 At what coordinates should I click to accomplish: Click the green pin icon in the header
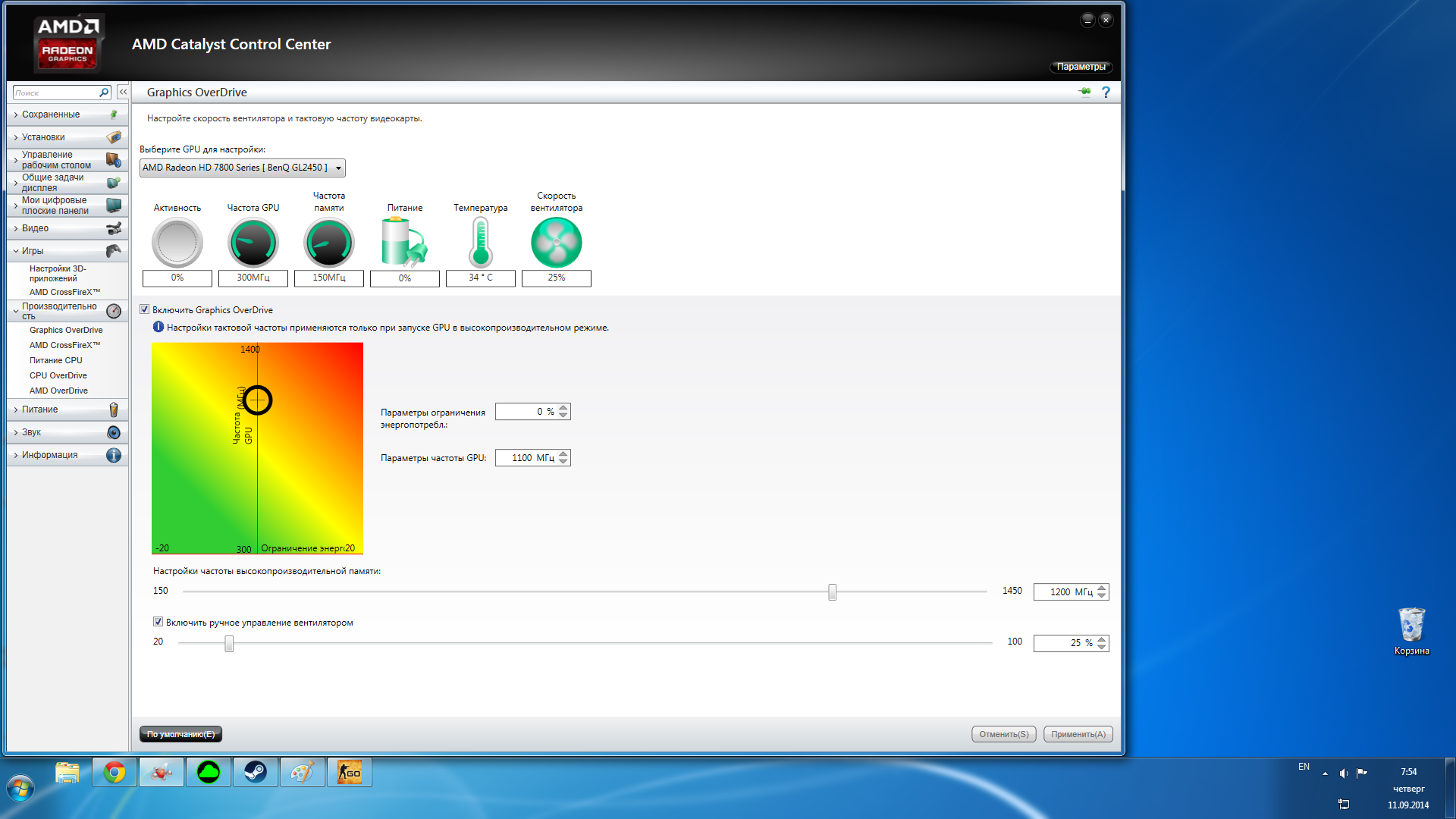(x=1084, y=92)
